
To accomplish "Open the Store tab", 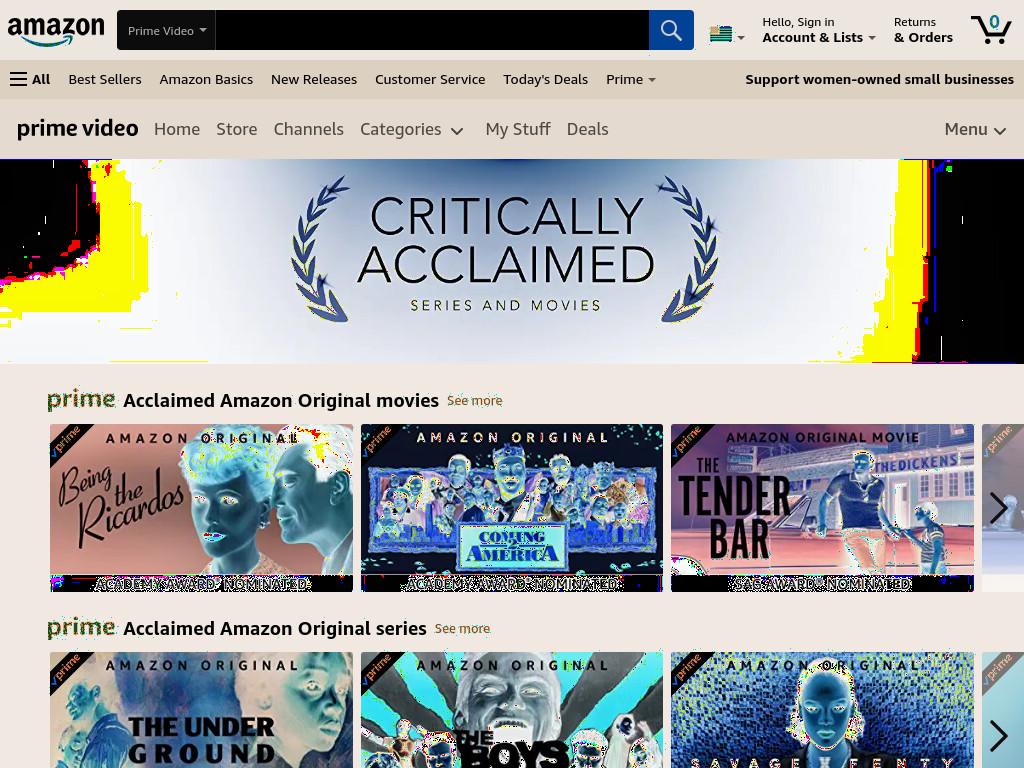I will pyautogui.click(x=236, y=129).
